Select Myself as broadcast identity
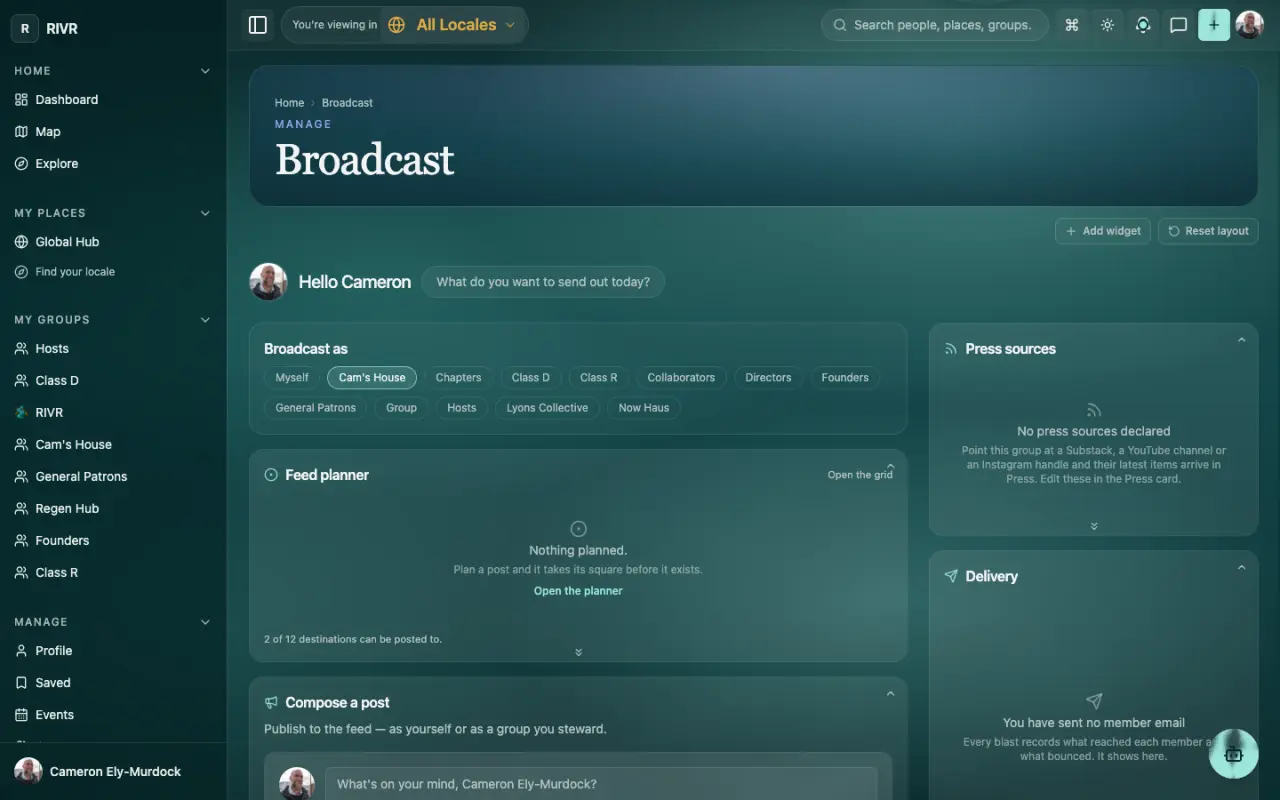This screenshot has height=800, width=1280. pos(292,377)
